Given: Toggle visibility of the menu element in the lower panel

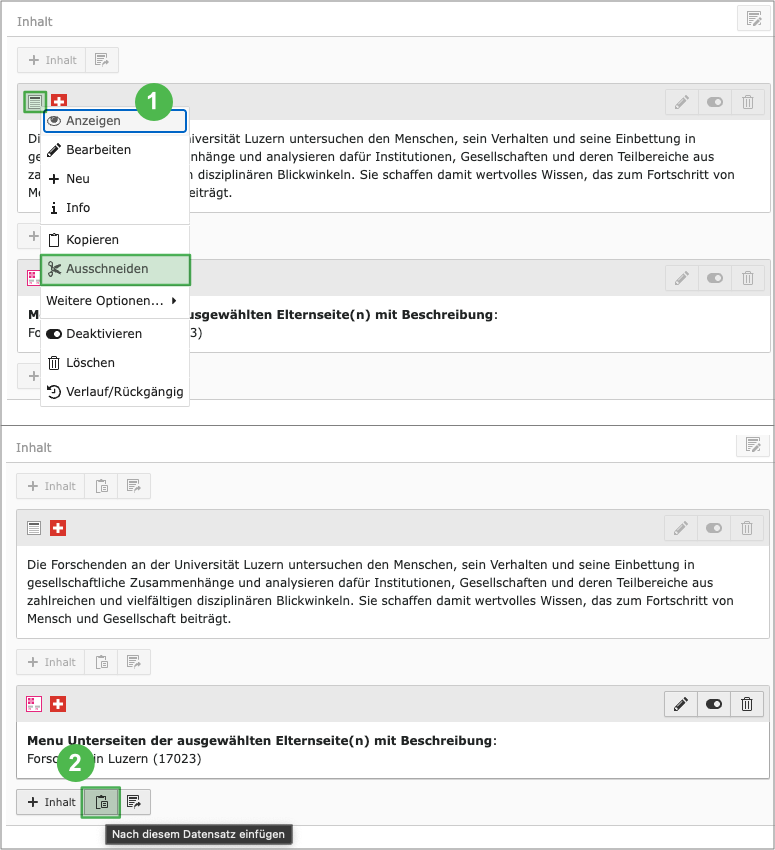Looking at the screenshot, I should pyautogui.click(x=713, y=704).
